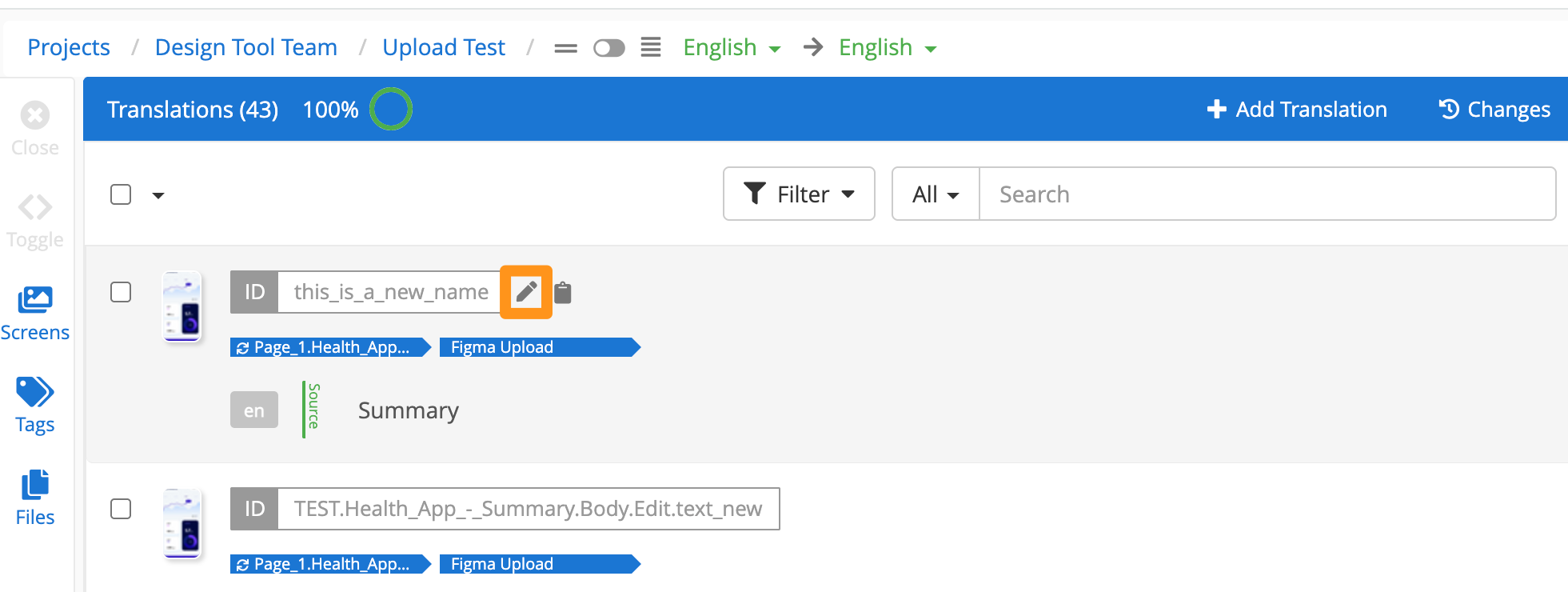Open the Files sidebar panel
Image resolution: width=1568 pixels, height=592 pixels.
click(35, 498)
